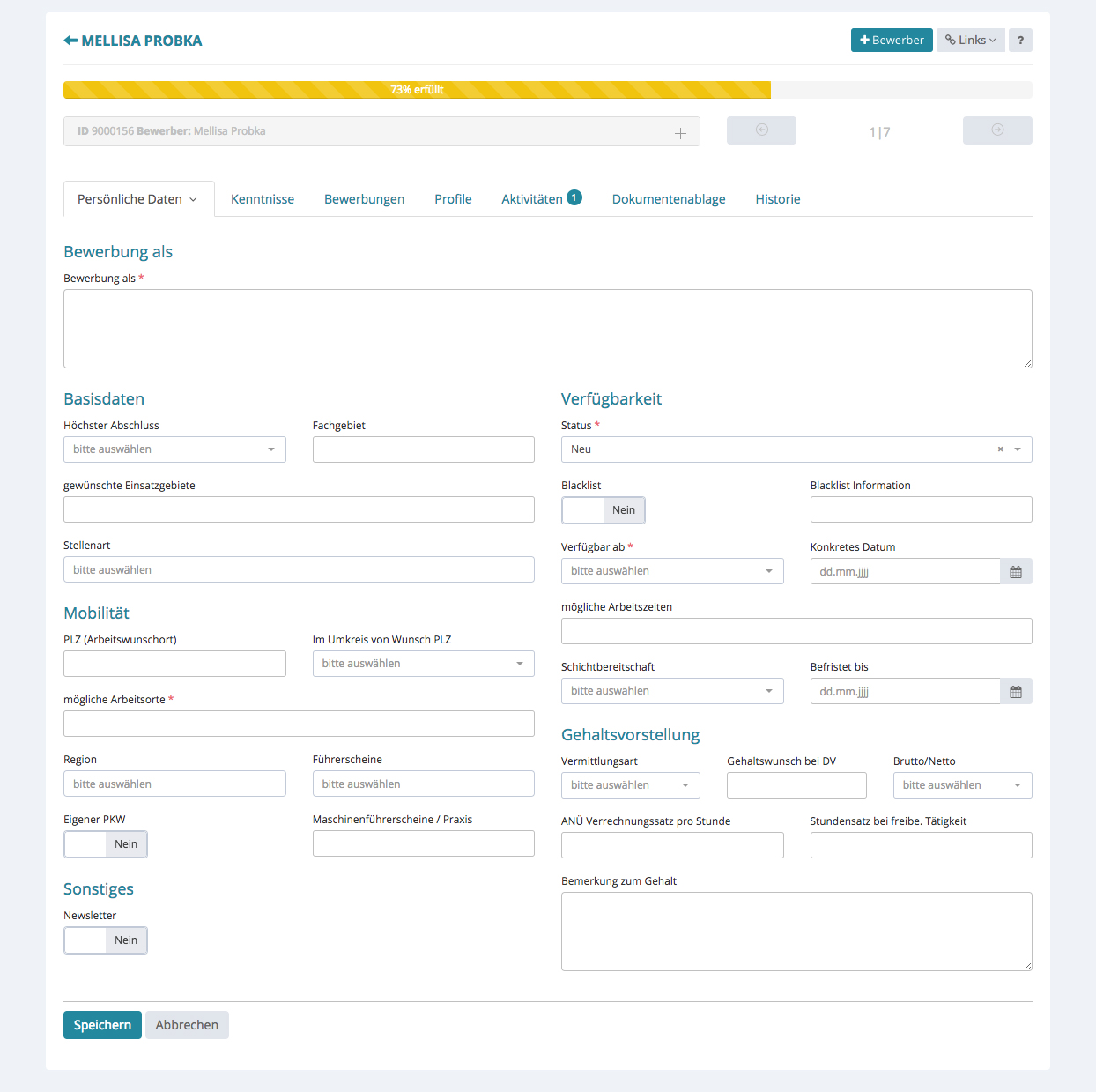Click the plus icon in the applicant ID bar
The width and height of the screenshot is (1096, 1092).
[x=680, y=133]
